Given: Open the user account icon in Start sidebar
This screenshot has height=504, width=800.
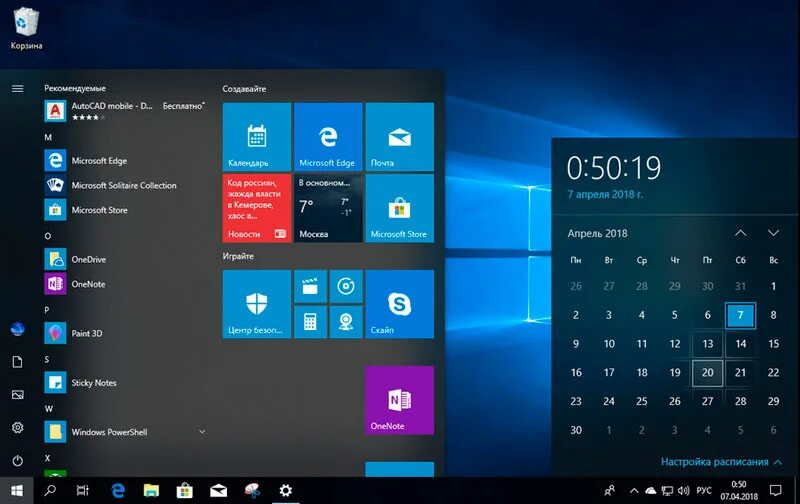Looking at the screenshot, I should [x=17, y=329].
